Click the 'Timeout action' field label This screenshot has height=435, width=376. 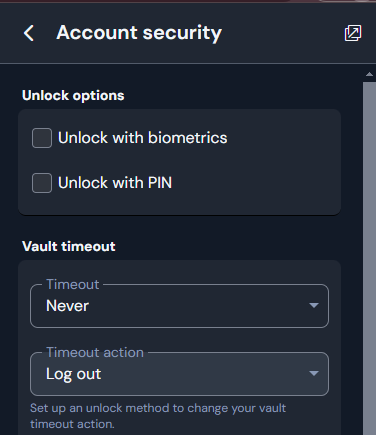tap(95, 352)
